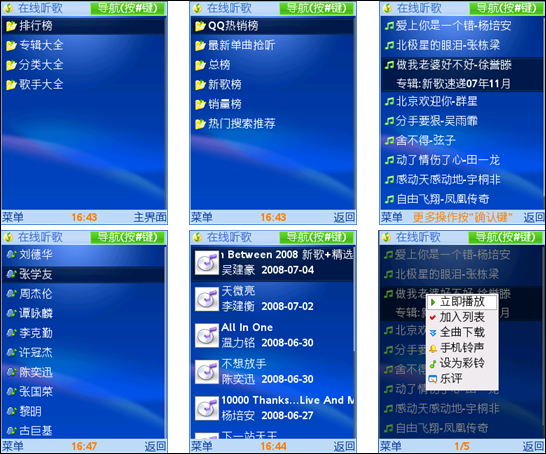
Task: Open album thumbnail for All In One
Action: pyautogui.click(x=207, y=336)
